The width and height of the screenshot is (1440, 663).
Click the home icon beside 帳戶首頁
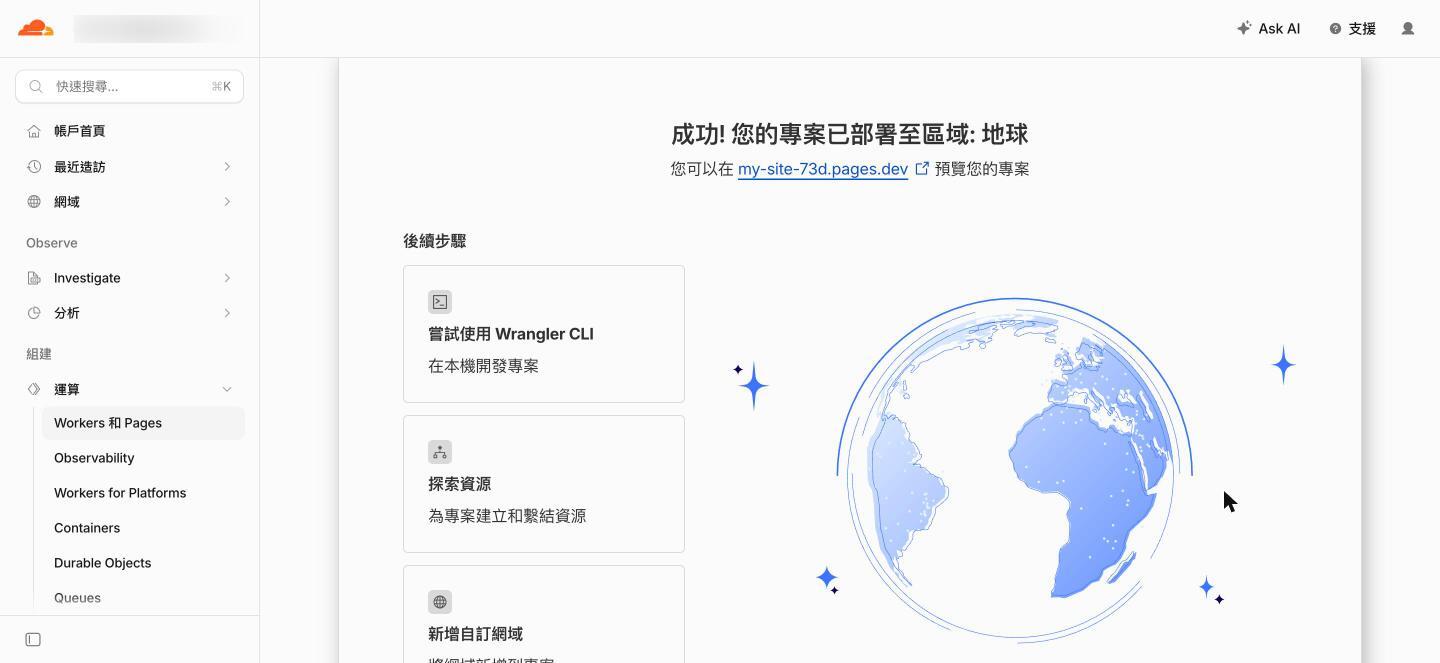(x=34, y=131)
